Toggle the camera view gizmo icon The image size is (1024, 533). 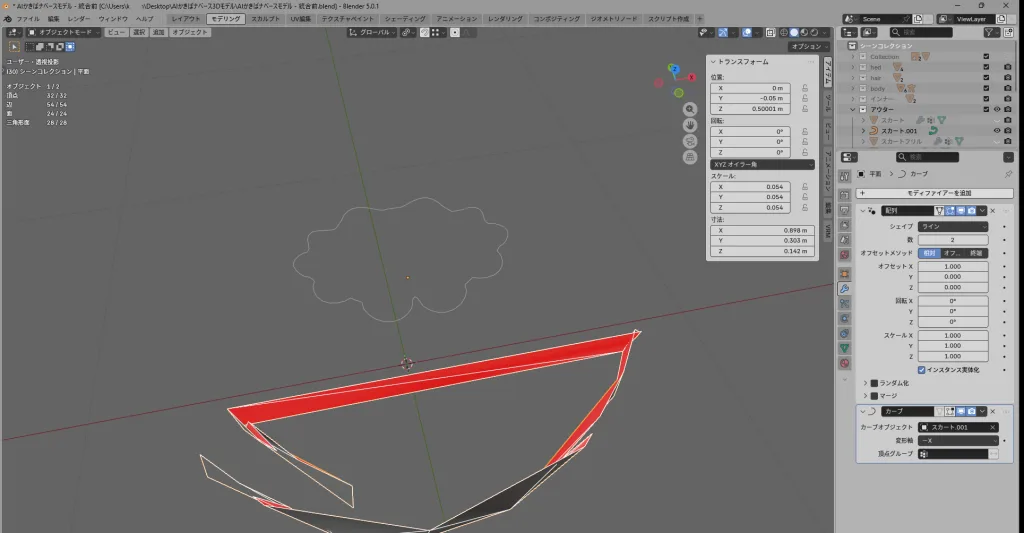(x=690, y=141)
